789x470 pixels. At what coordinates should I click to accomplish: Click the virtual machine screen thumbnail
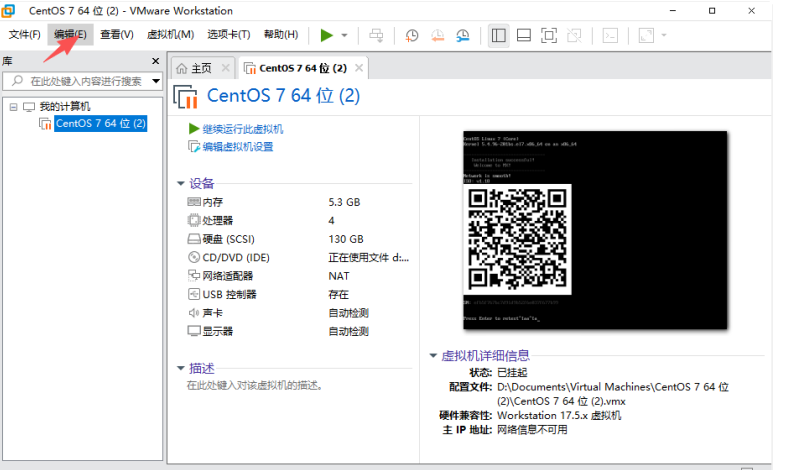pos(595,230)
